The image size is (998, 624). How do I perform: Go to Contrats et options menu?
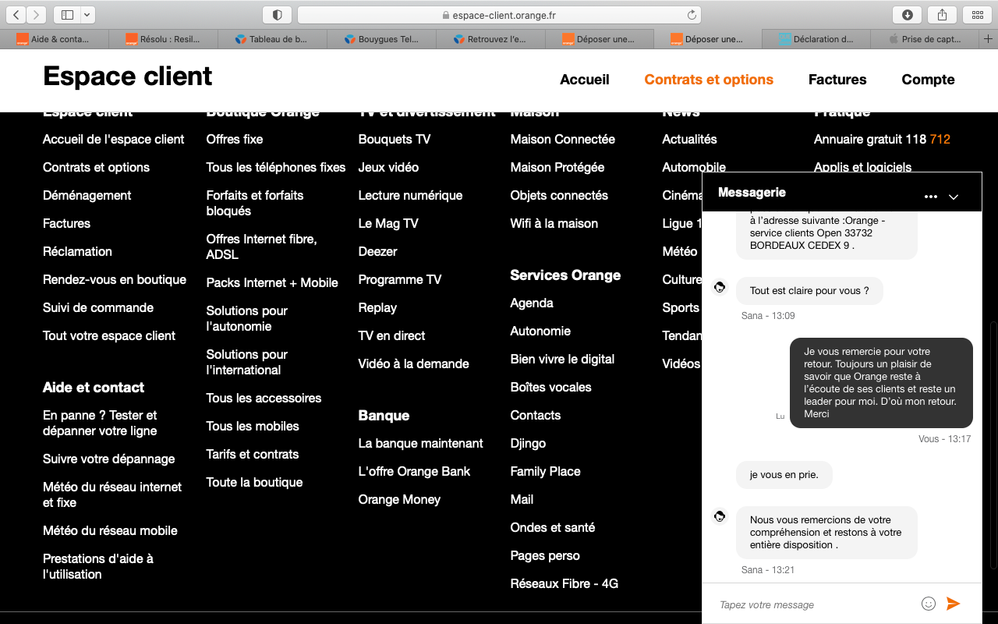click(x=708, y=80)
